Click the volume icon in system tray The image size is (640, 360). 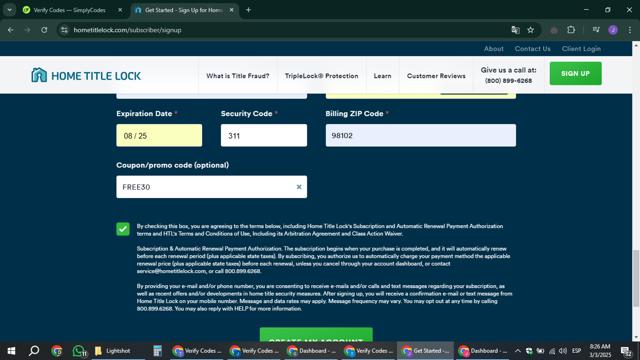point(562,351)
